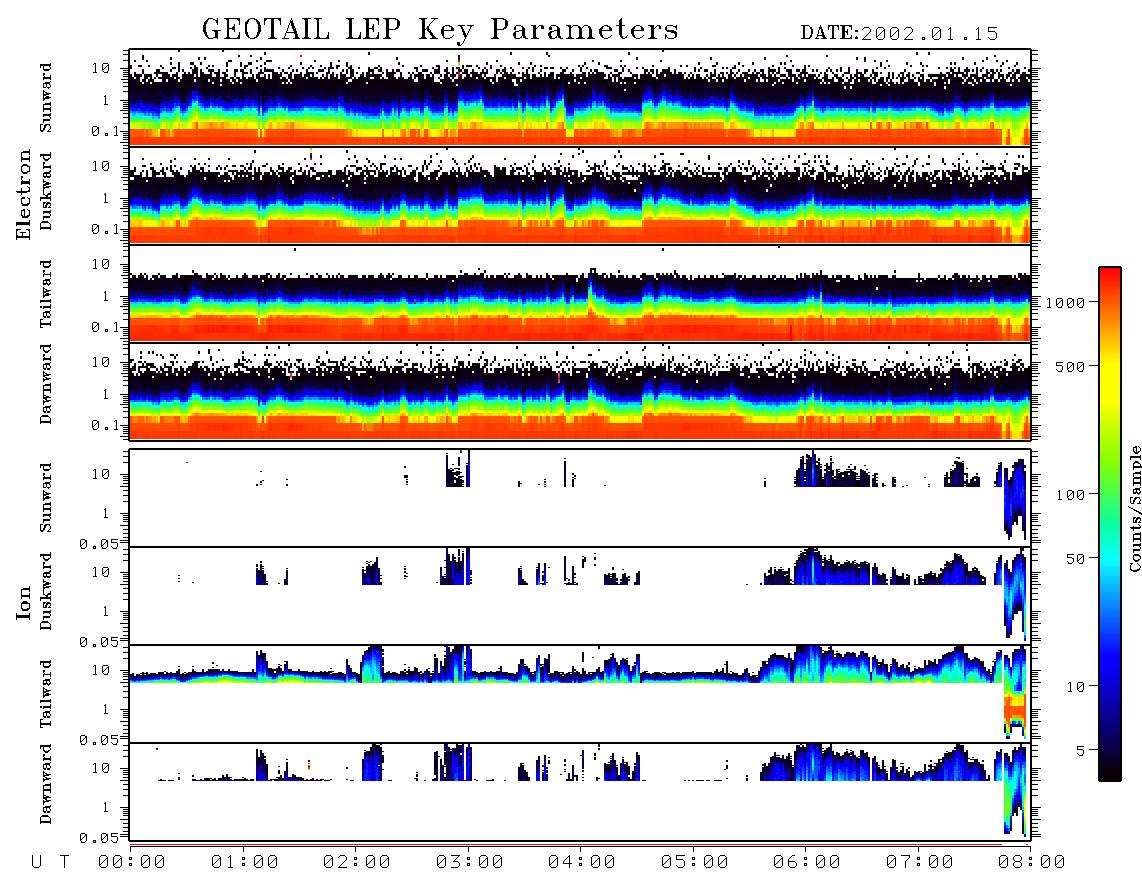Click the 1000 colorbar tick value
The image size is (1142, 880).
point(1065,302)
